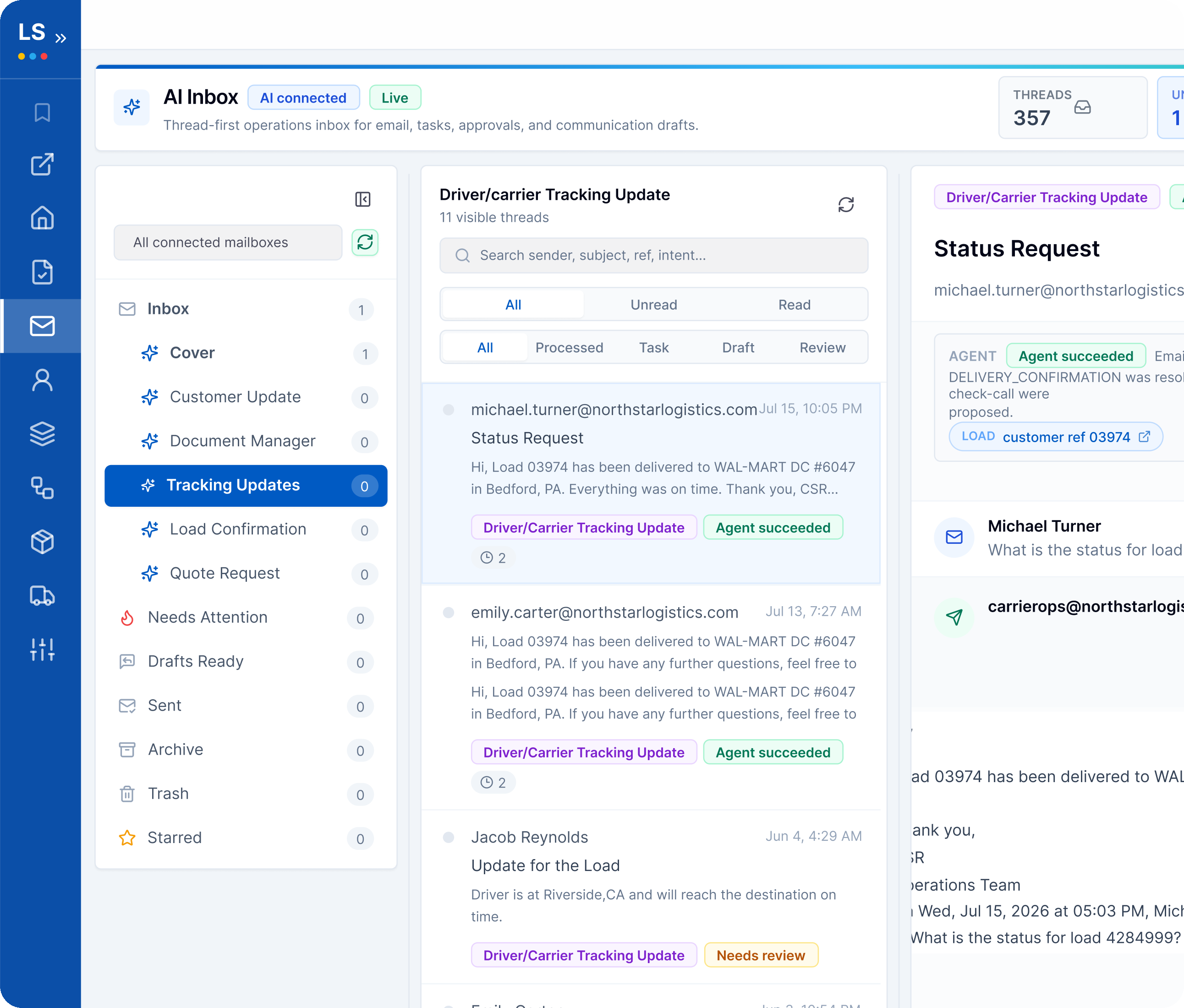Open the Customer Update category
Image resolution: width=1184 pixels, height=1008 pixels.
tap(246, 397)
